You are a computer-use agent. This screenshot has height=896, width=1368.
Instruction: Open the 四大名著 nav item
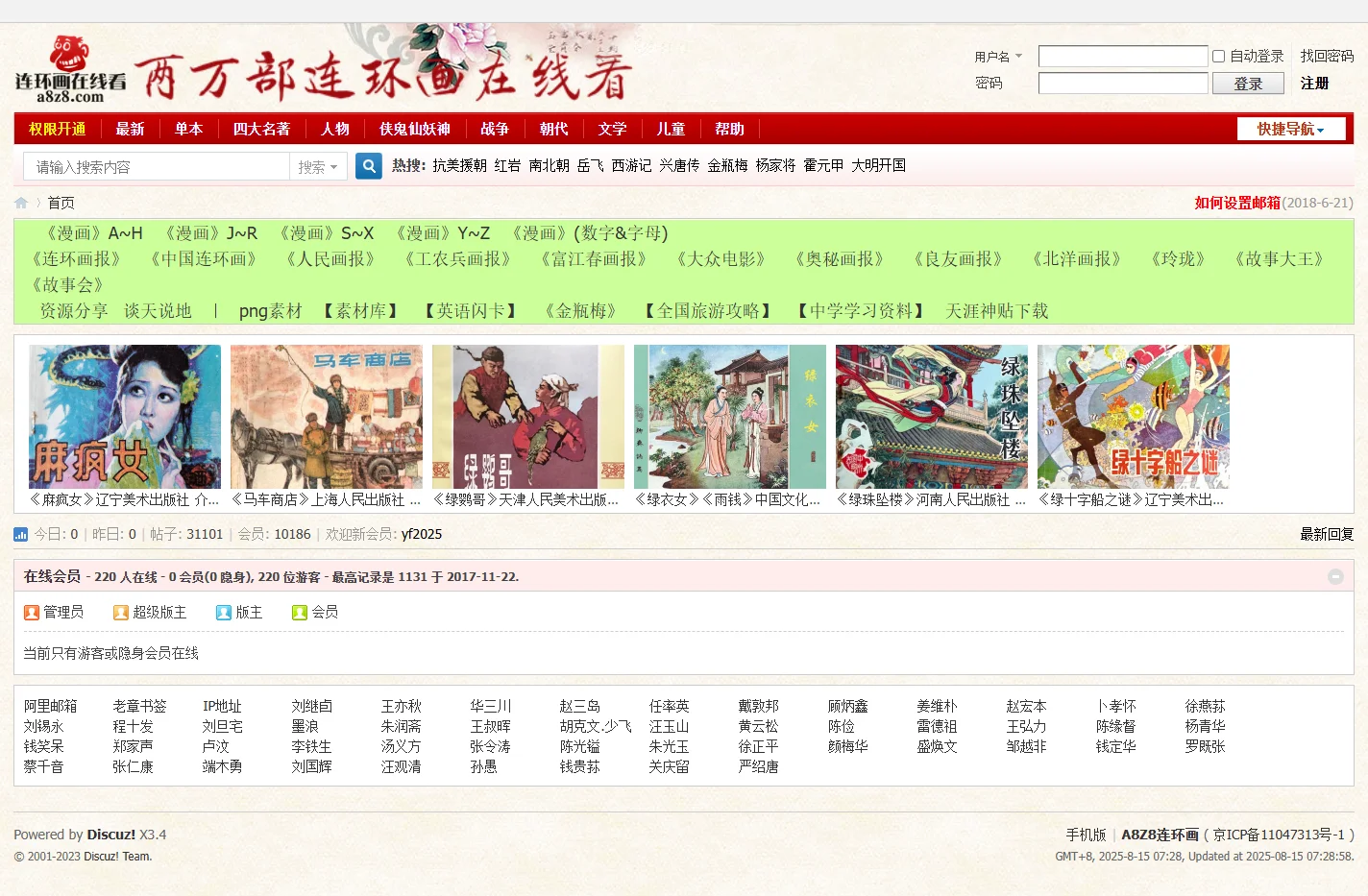coord(261,129)
